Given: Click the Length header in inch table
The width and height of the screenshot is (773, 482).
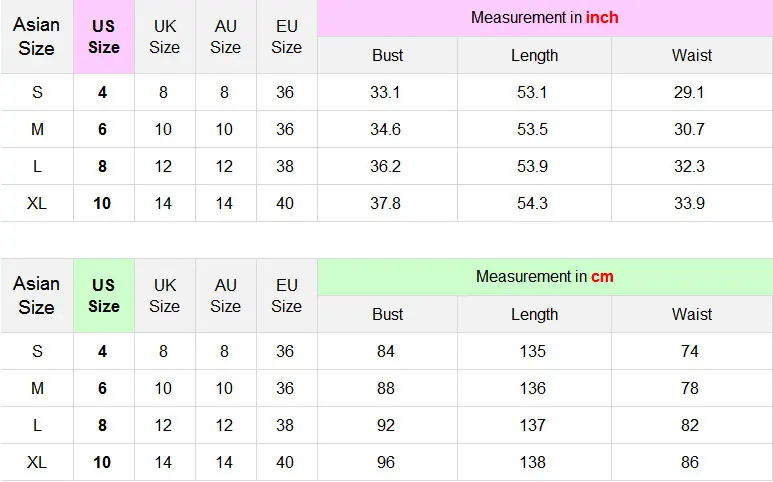Looking at the screenshot, I should point(534,55).
